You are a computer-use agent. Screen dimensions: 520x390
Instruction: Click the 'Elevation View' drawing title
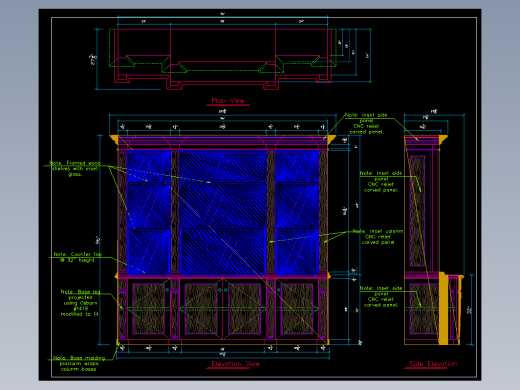pyautogui.click(x=235, y=364)
